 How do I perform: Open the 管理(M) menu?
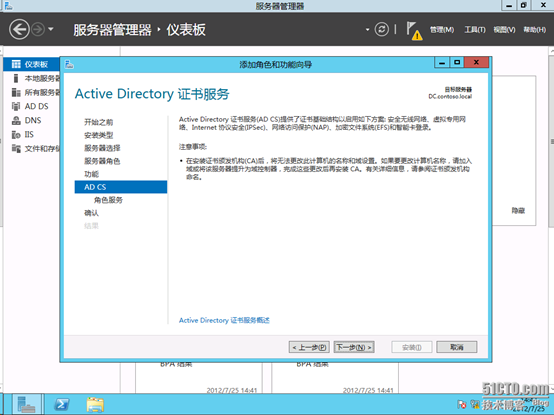tap(442, 30)
